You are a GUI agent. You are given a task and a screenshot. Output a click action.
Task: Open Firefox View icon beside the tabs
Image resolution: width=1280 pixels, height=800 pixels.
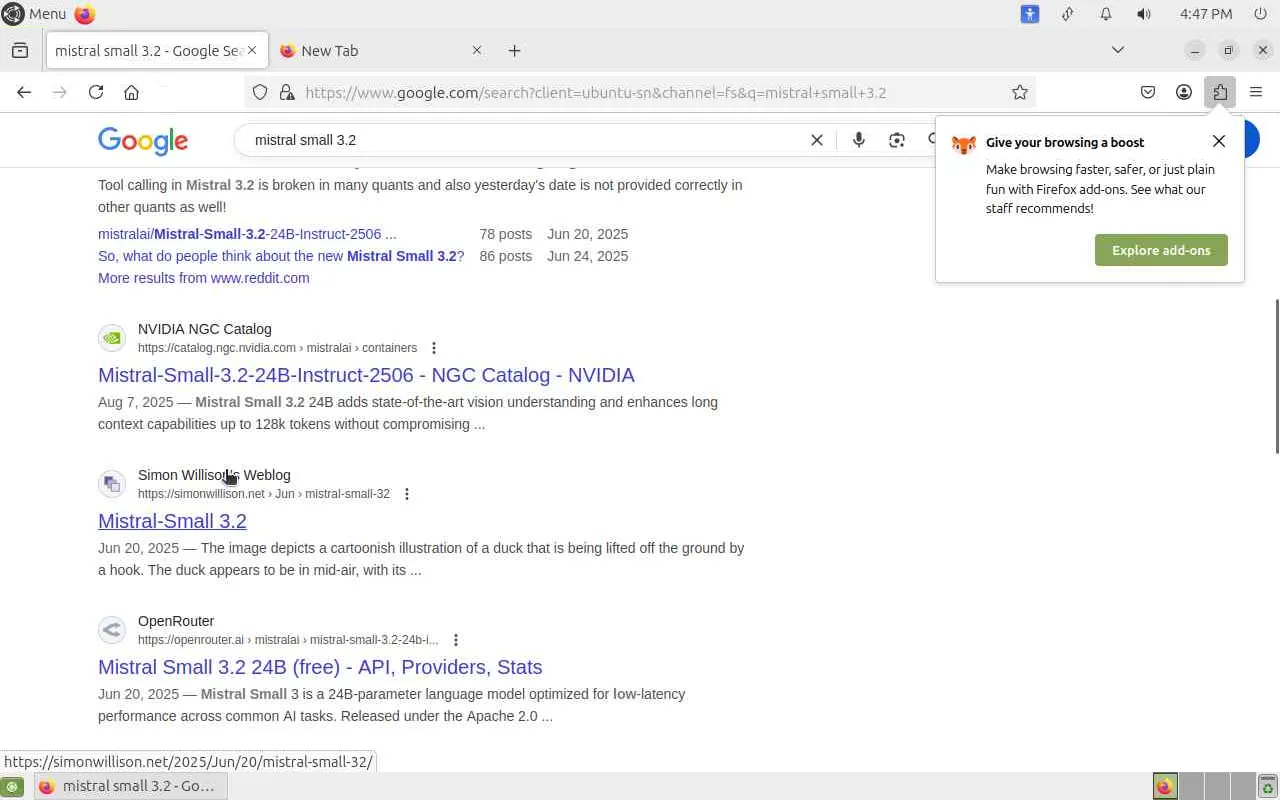(x=20, y=50)
